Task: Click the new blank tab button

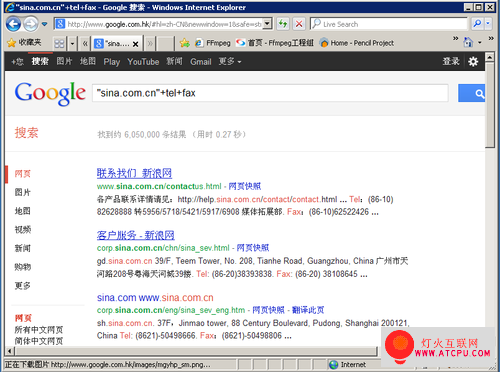Action: (165, 43)
